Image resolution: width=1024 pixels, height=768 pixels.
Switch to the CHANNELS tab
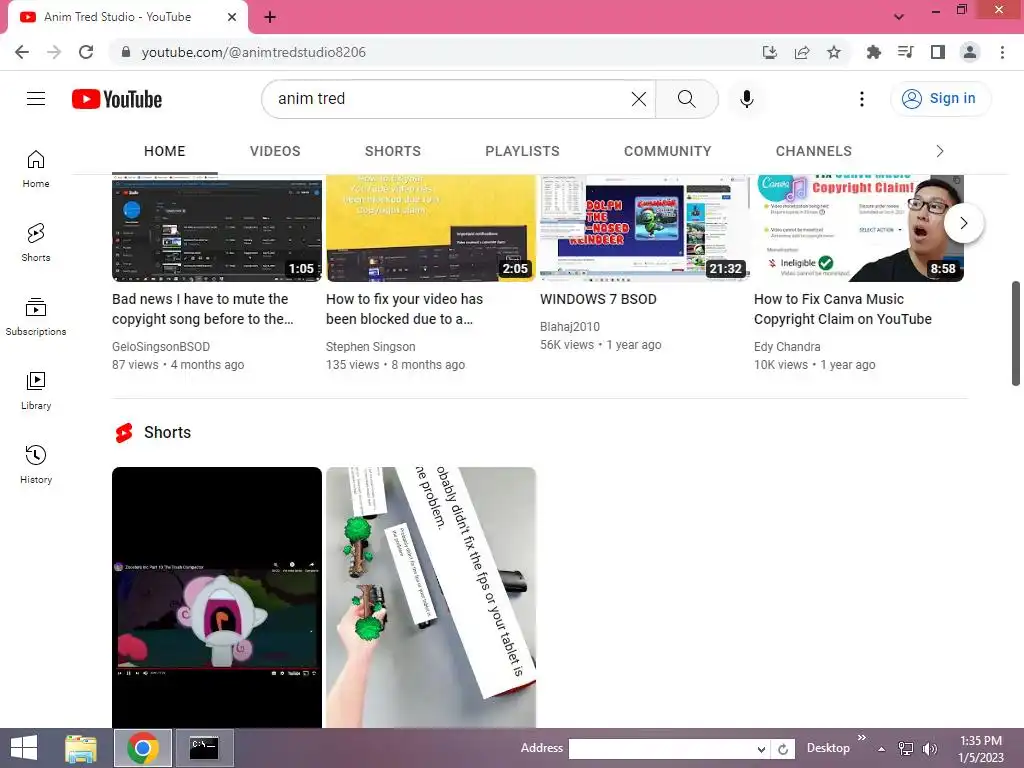coord(814,152)
